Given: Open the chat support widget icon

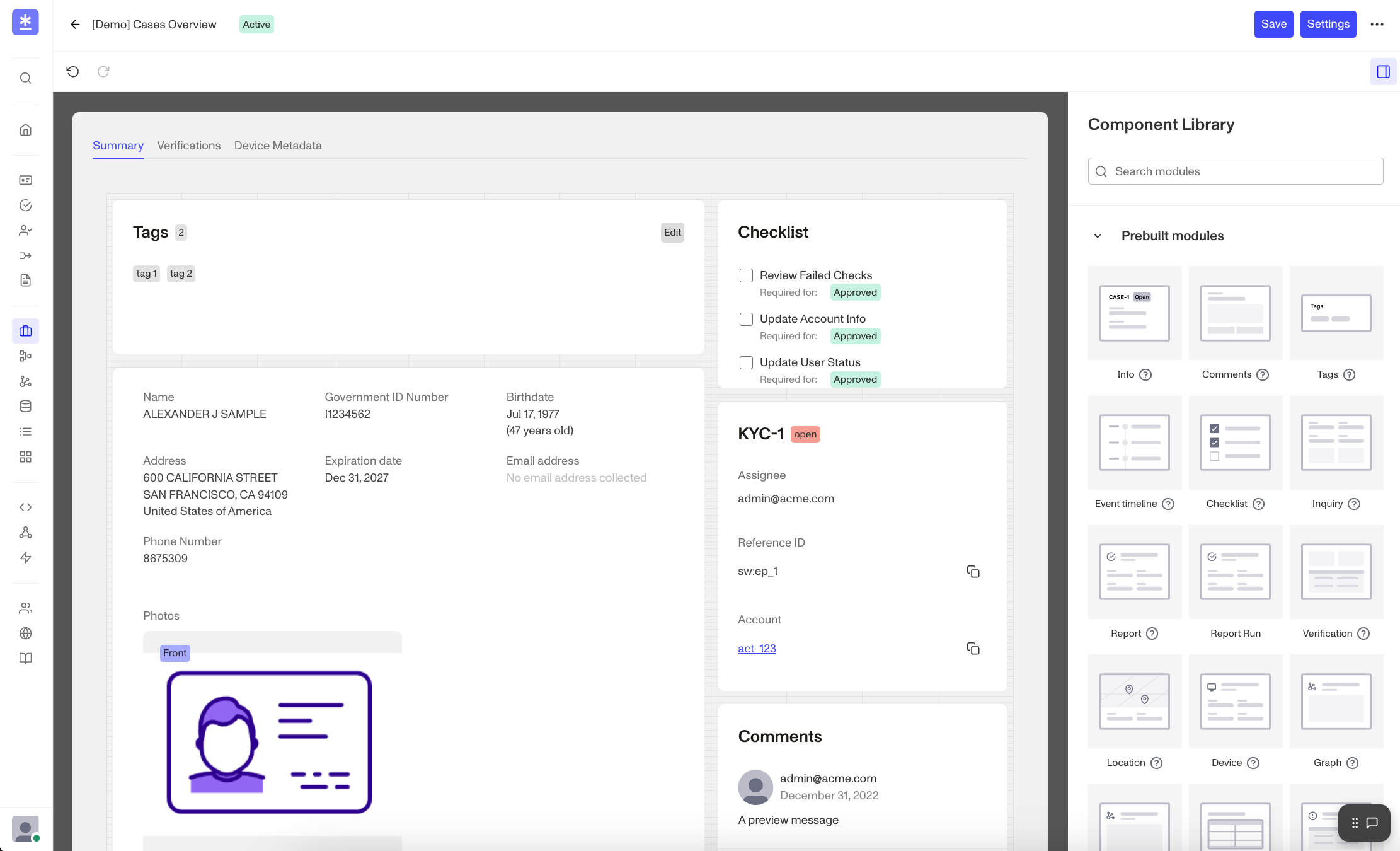Looking at the screenshot, I should [x=1372, y=823].
